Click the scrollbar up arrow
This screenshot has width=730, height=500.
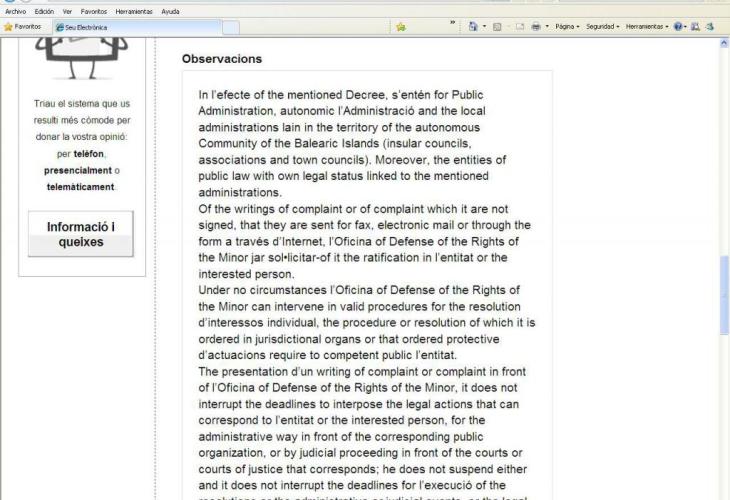(x=724, y=45)
